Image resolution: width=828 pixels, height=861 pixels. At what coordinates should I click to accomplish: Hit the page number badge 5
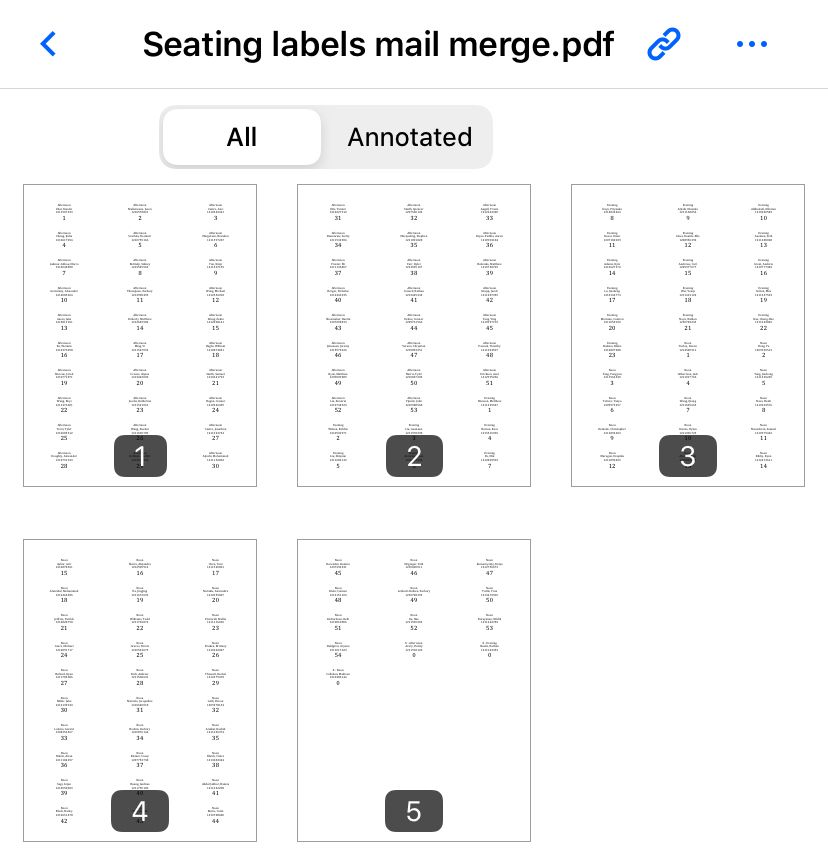pos(414,811)
